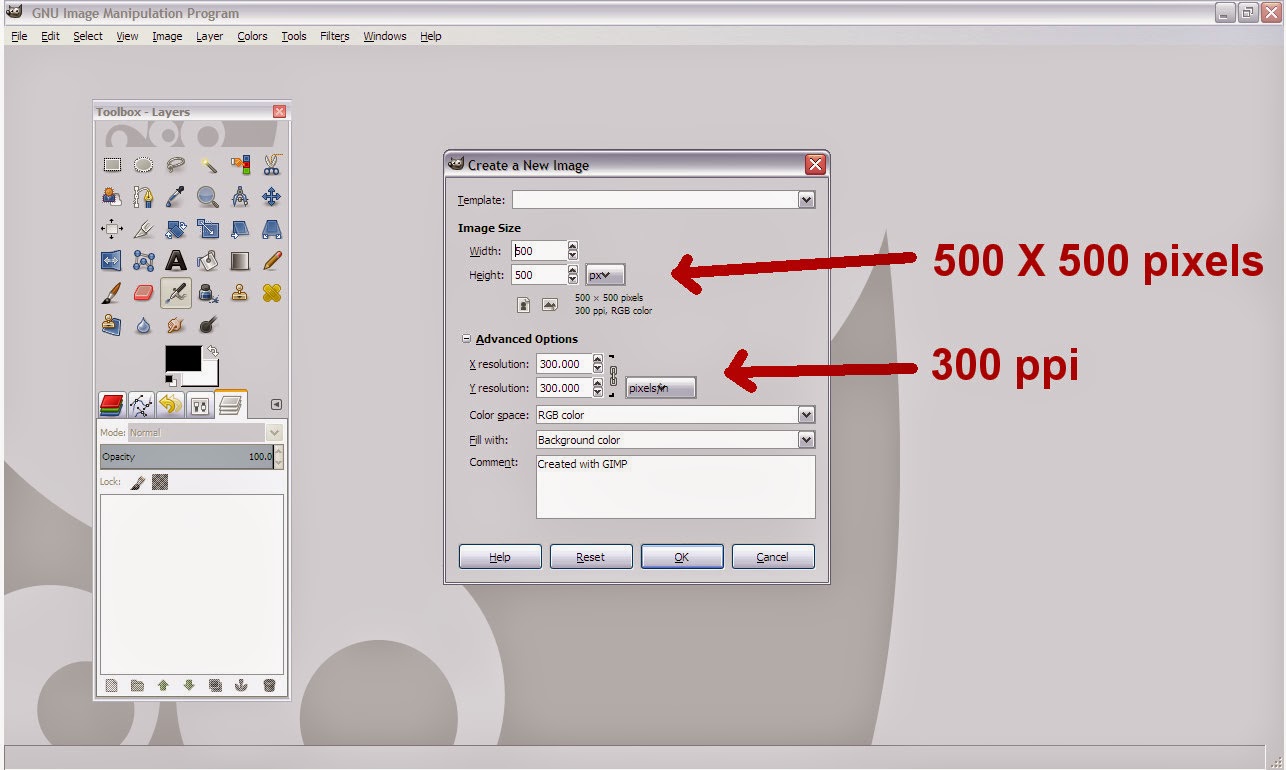The image size is (1286, 770).
Task: Adjust the layer Opacity slider
Action: [186, 457]
